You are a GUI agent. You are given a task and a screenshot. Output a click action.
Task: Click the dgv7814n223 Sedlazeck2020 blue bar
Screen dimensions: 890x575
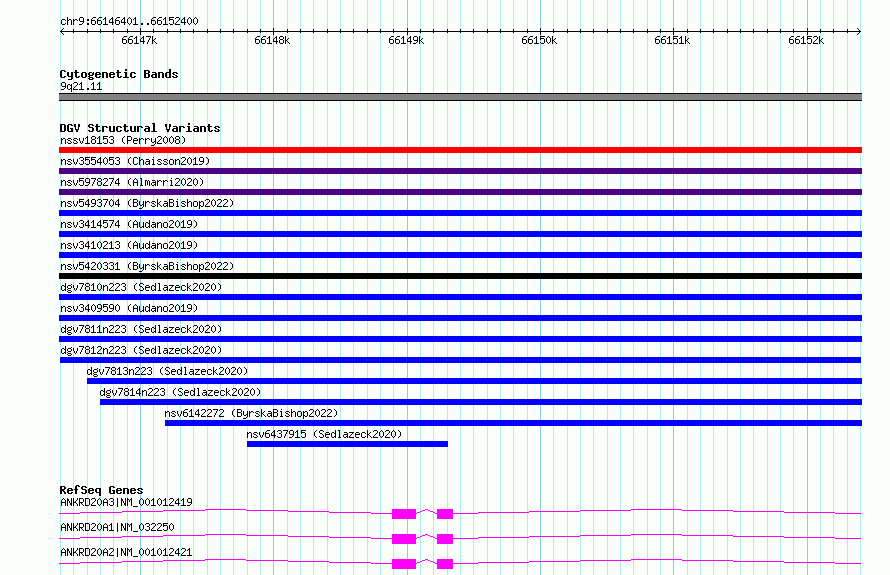click(481, 402)
